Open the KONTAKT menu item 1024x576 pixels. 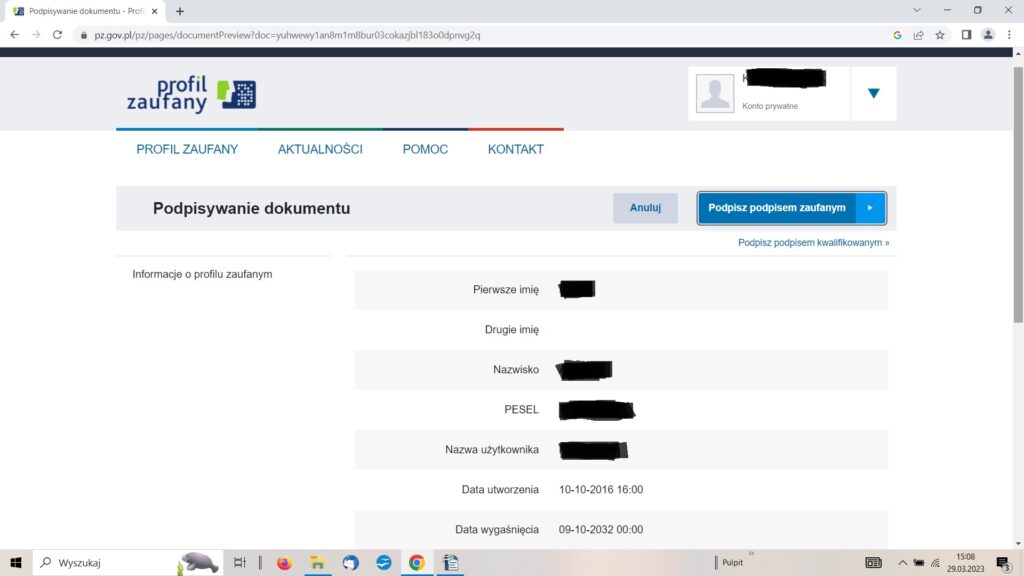(516, 150)
